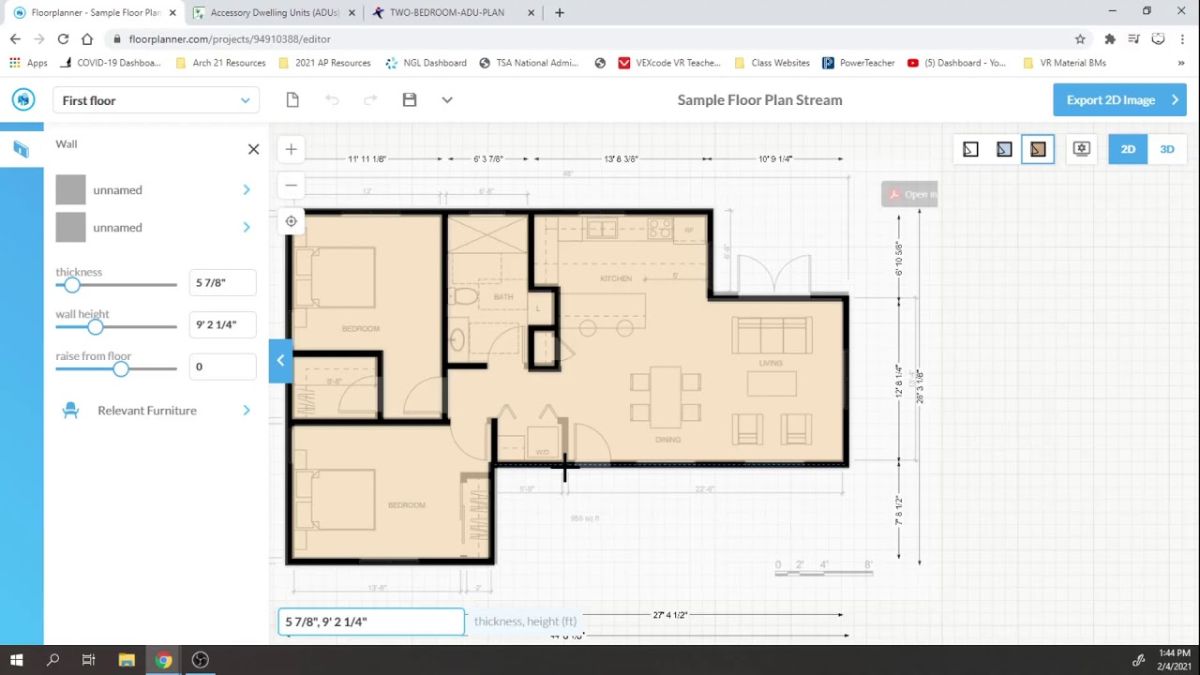The width and height of the screenshot is (1200, 675).
Task: Expand the Relevant Furniture section
Action: click(146, 410)
